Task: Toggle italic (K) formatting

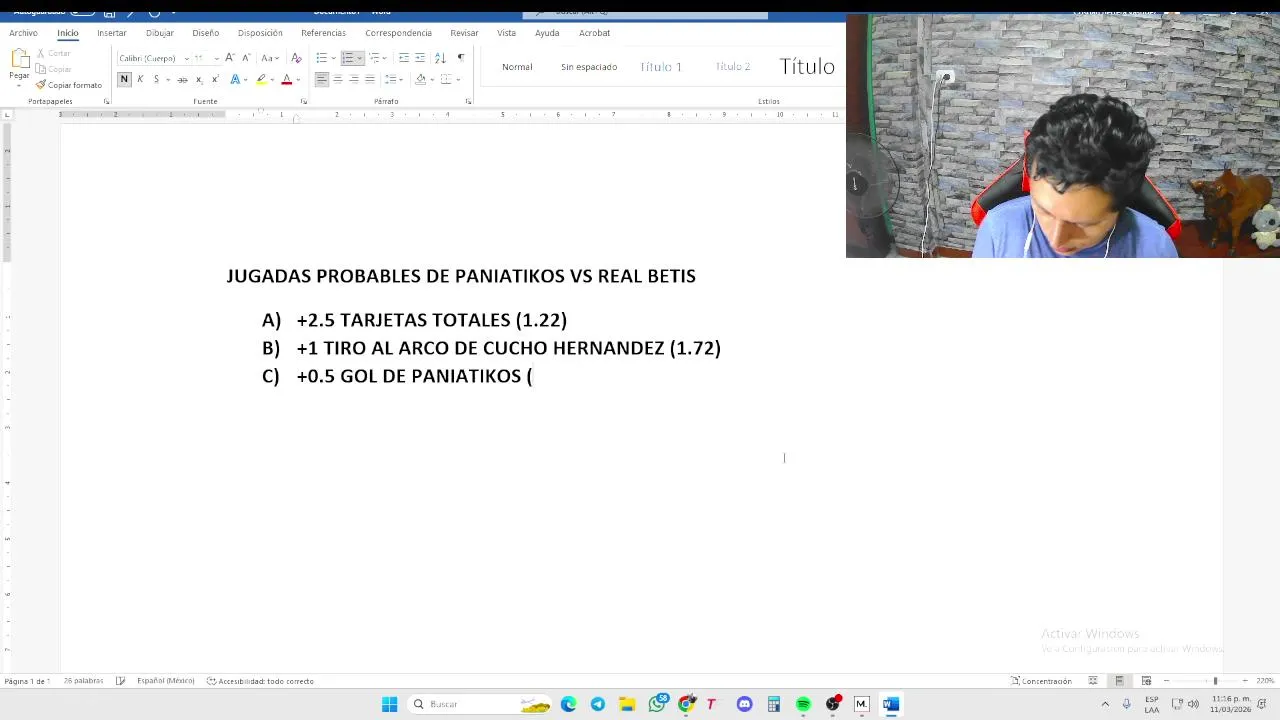Action: [x=140, y=79]
